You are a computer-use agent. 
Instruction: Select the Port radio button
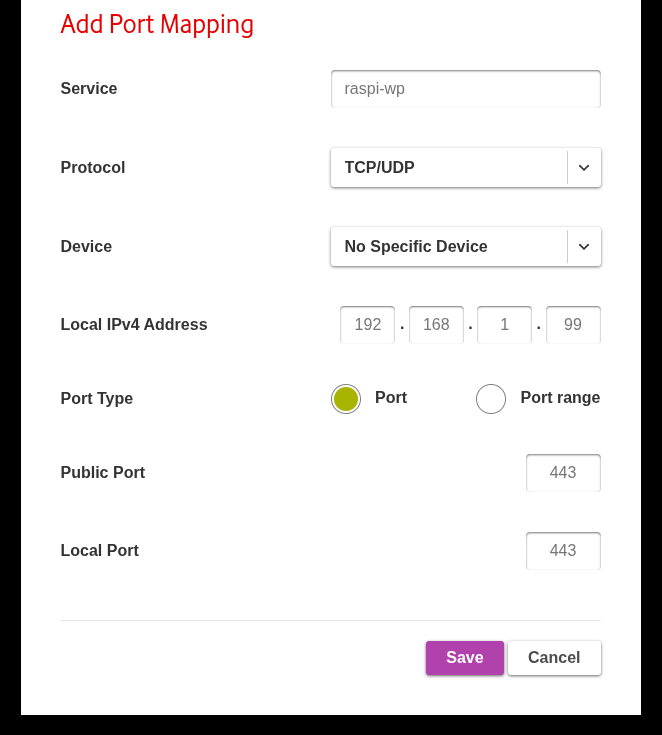pos(346,399)
